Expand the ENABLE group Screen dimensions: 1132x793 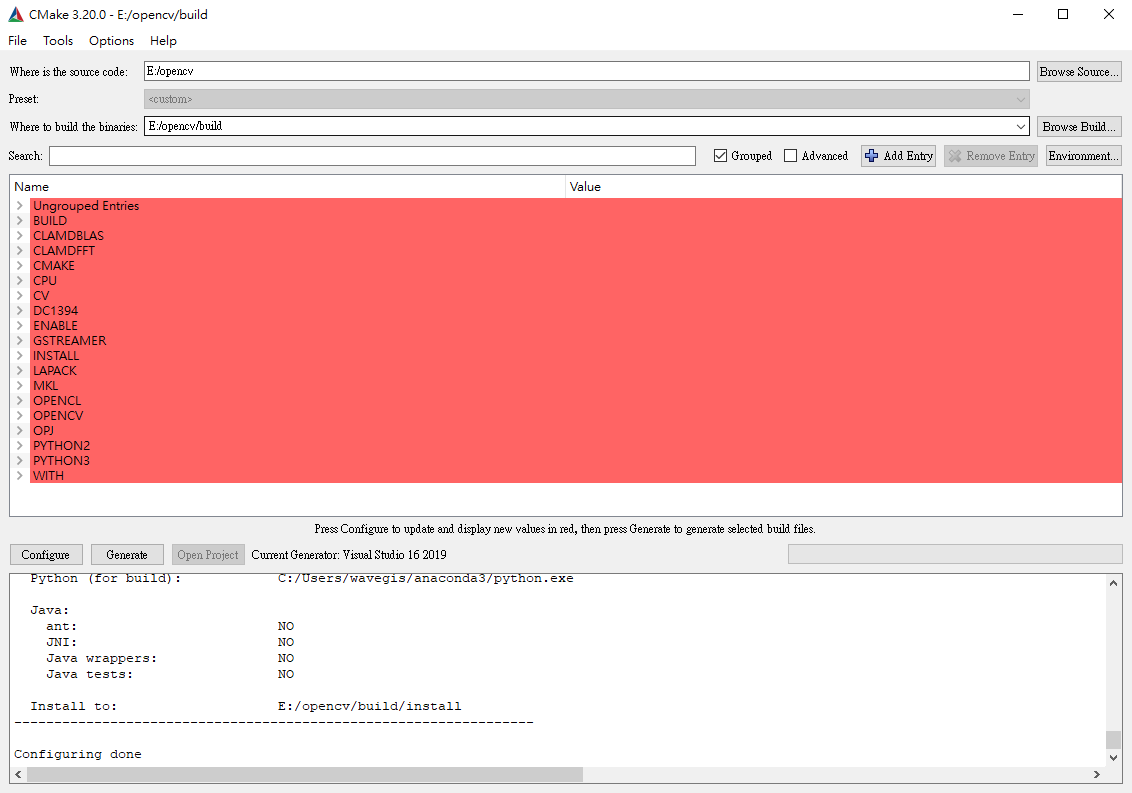click(19, 326)
